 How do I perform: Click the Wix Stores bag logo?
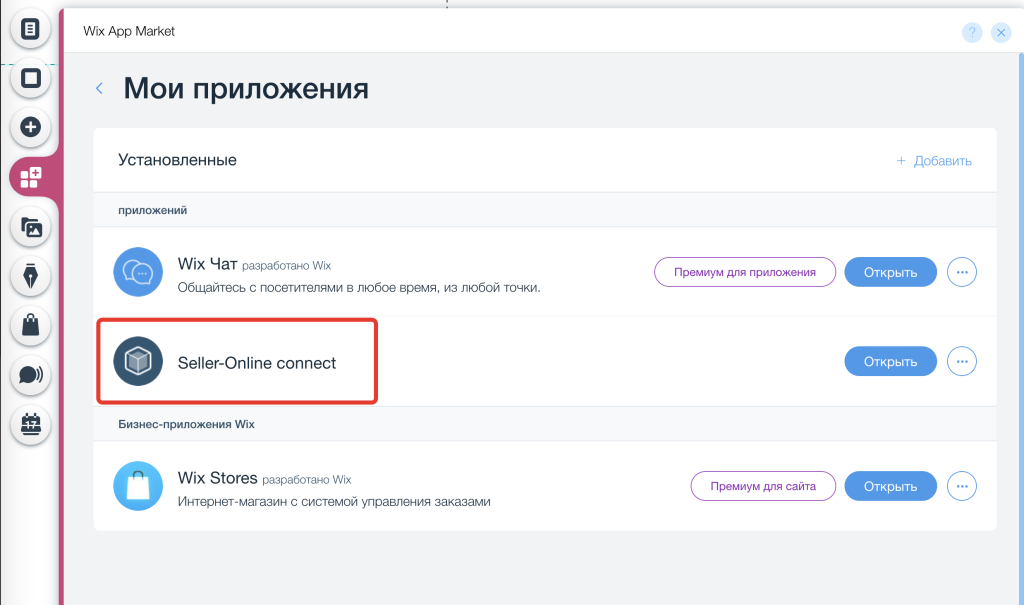tap(138, 486)
